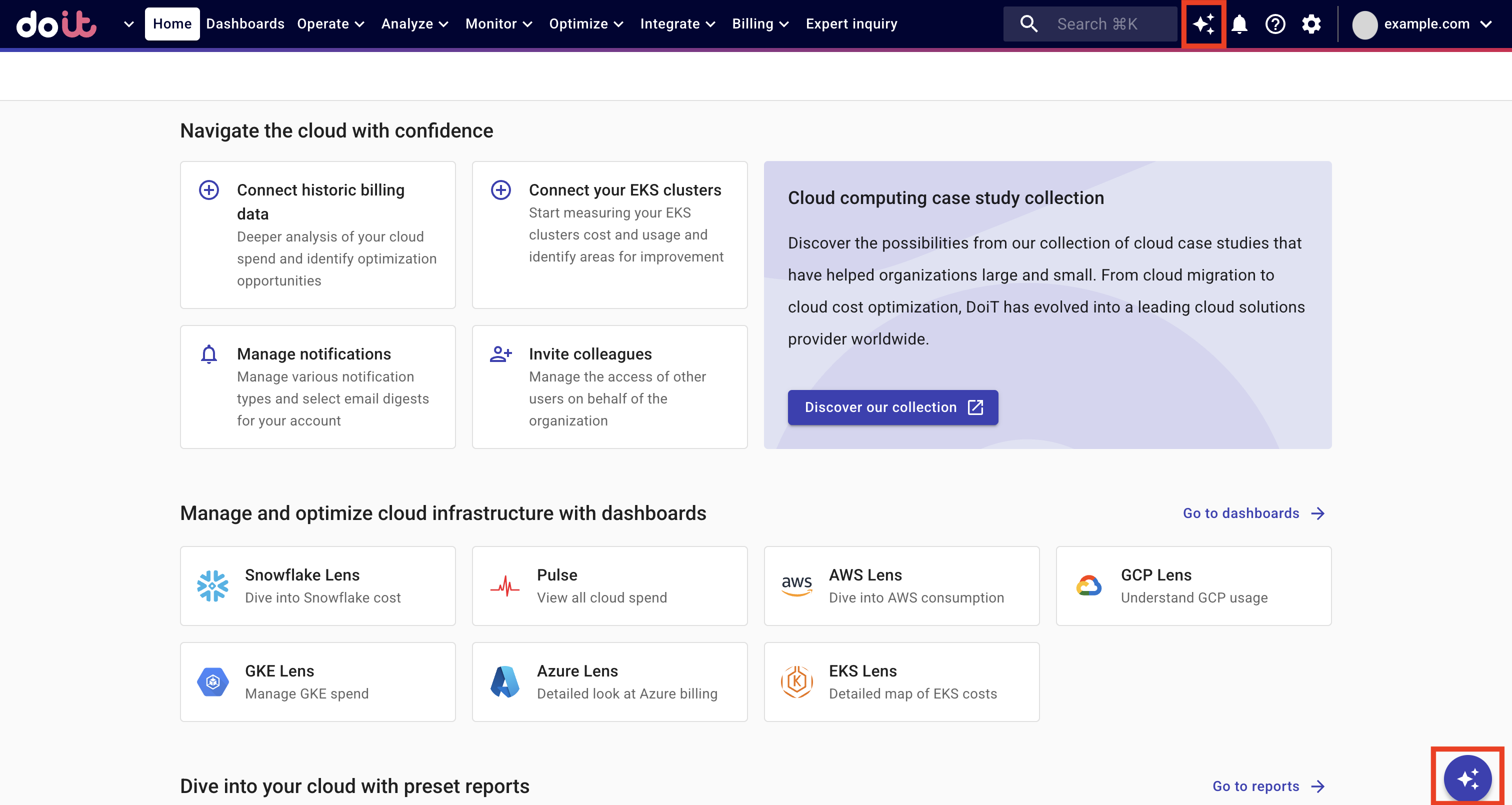Viewport: 1512px width, 805px height.
Task: Click the Snowflake Lens snowflake icon
Action: click(212, 586)
